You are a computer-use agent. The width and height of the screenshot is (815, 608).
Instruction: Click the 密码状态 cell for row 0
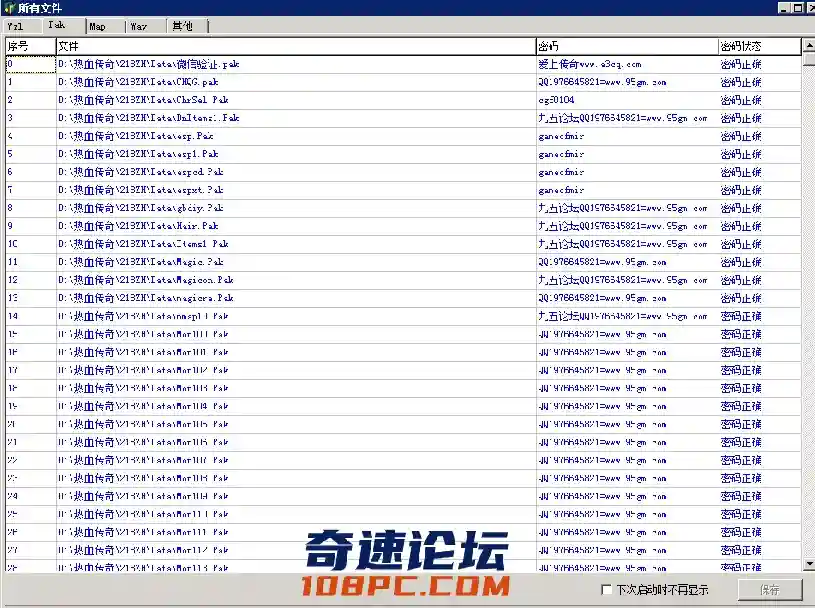[x=760, y=64]
